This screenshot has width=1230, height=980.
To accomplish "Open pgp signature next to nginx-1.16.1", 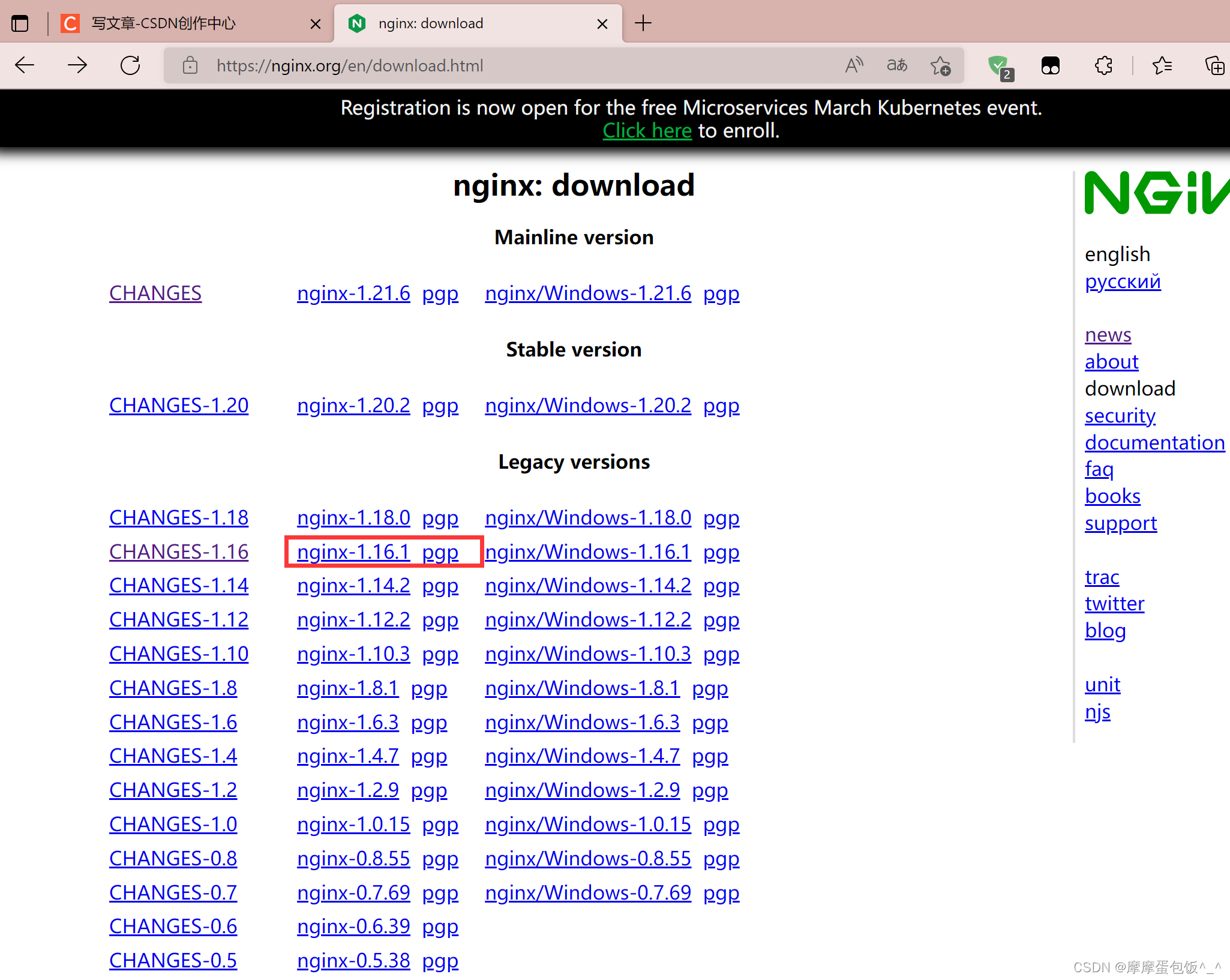I will click(440, 553).
